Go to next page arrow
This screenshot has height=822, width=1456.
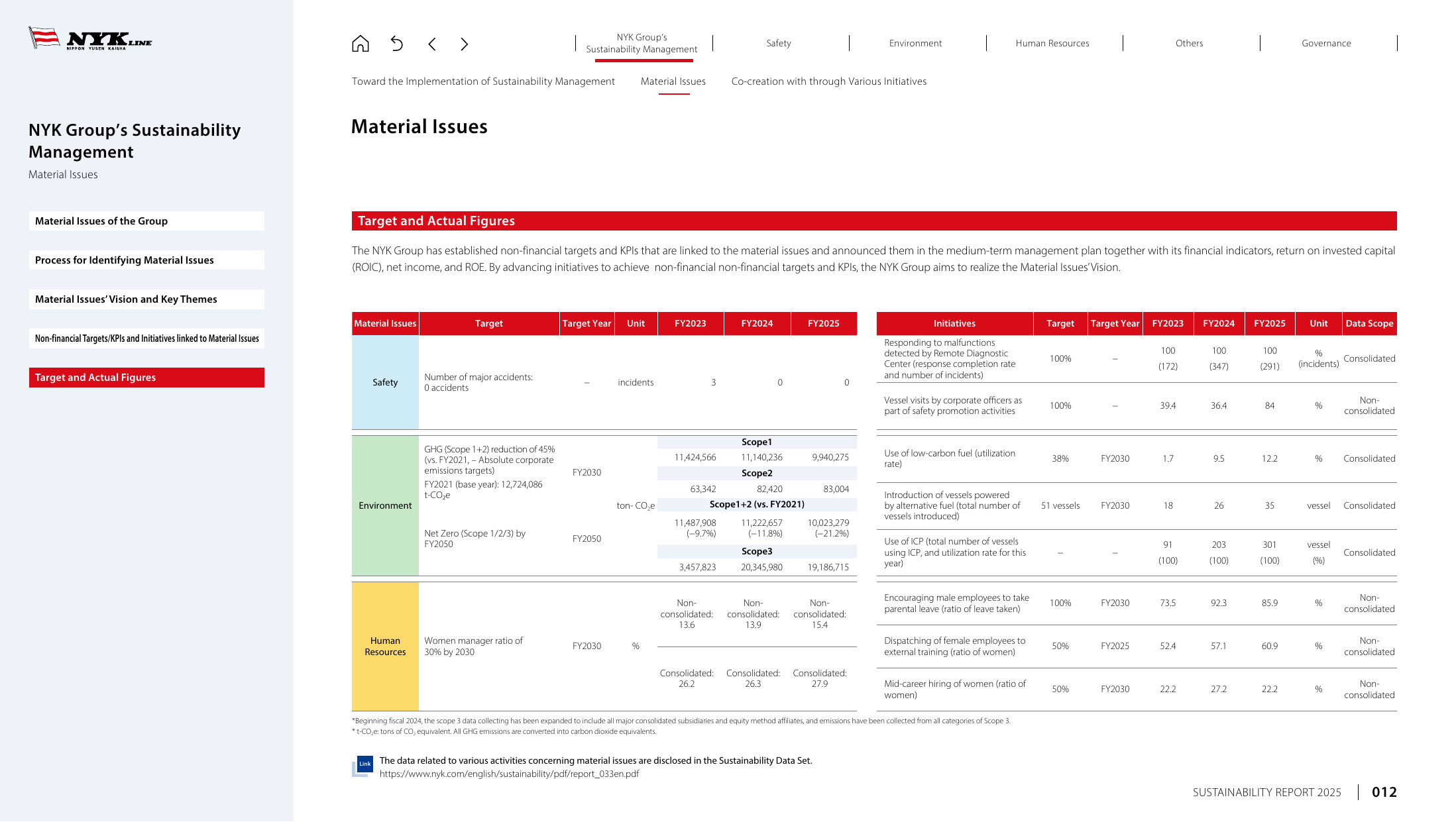(x=464, y=44)
